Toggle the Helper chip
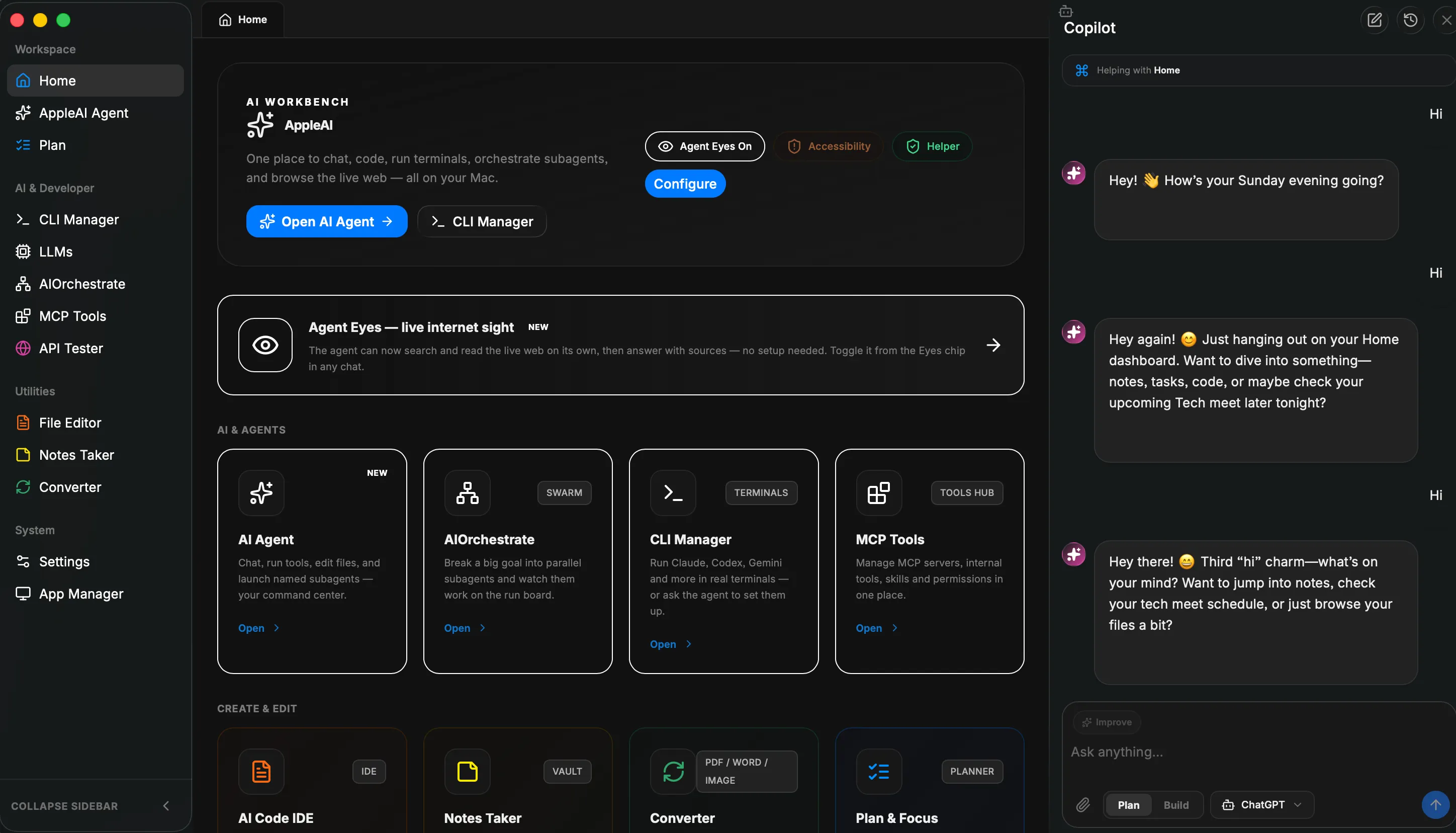Image resolution: width=1456 pixels, height=833 pixels. (x=932, y=146)
